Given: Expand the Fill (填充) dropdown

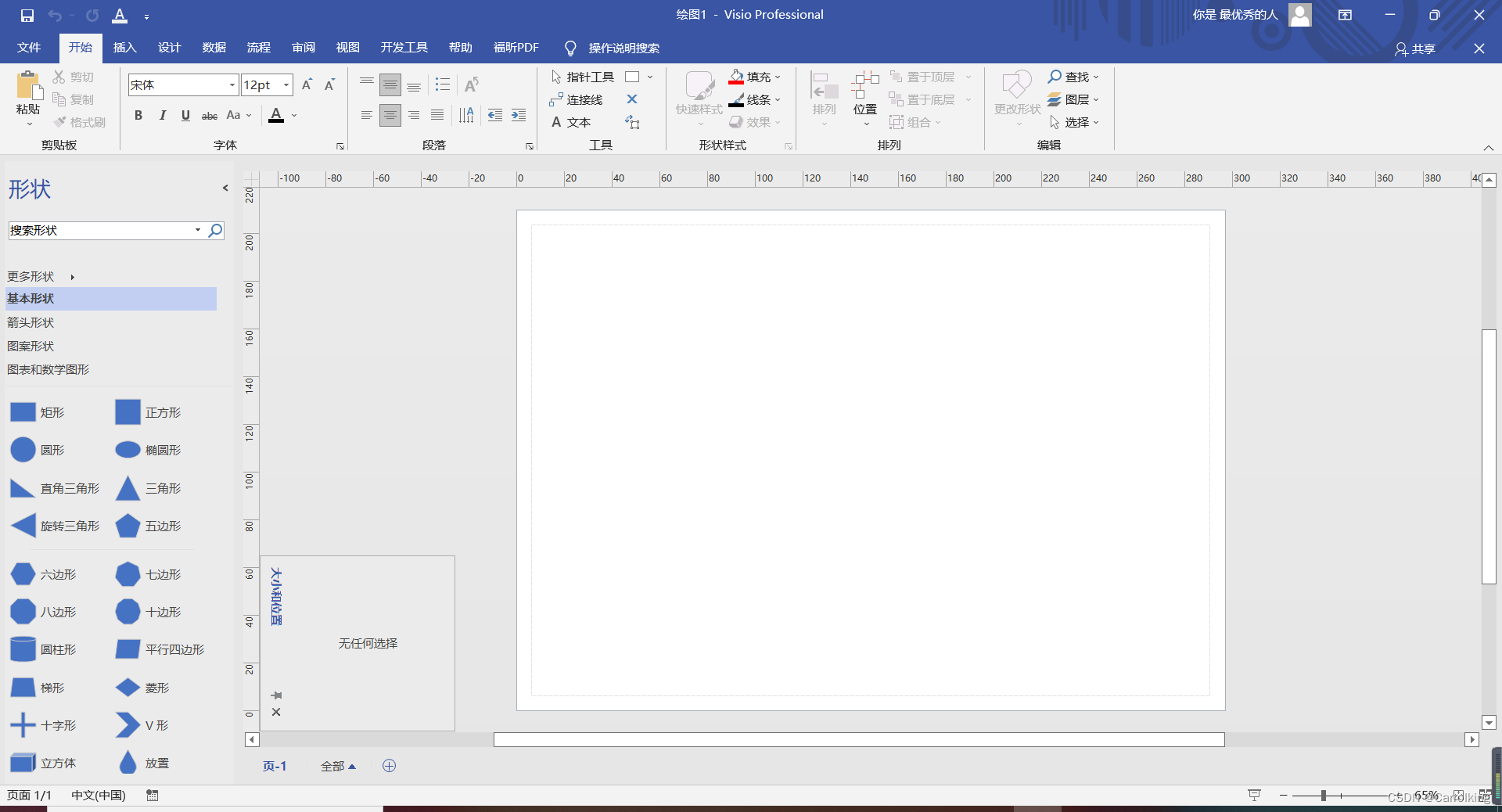Looking at the screenshot, I should [778, 77].
